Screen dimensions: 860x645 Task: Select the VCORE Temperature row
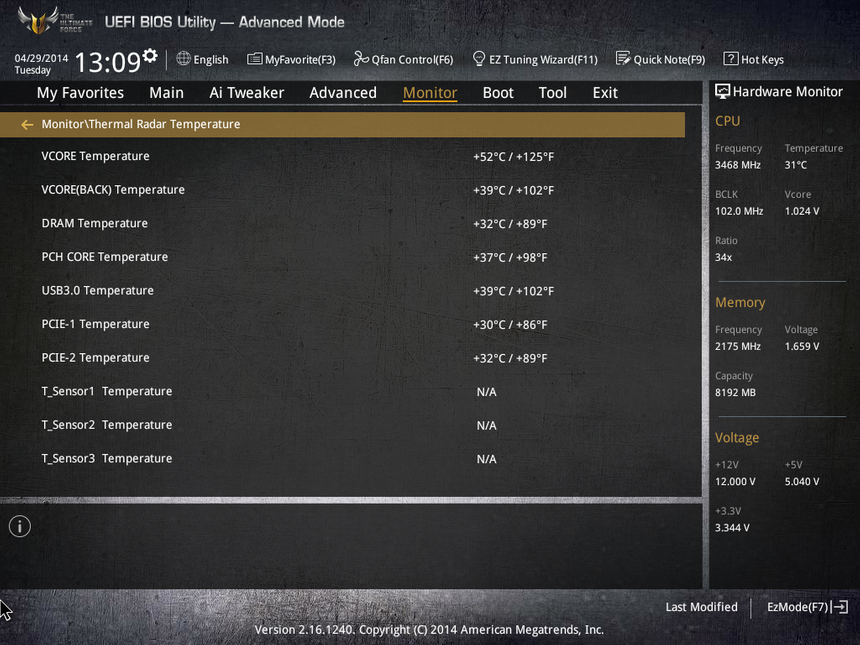(x=96, y=156)
